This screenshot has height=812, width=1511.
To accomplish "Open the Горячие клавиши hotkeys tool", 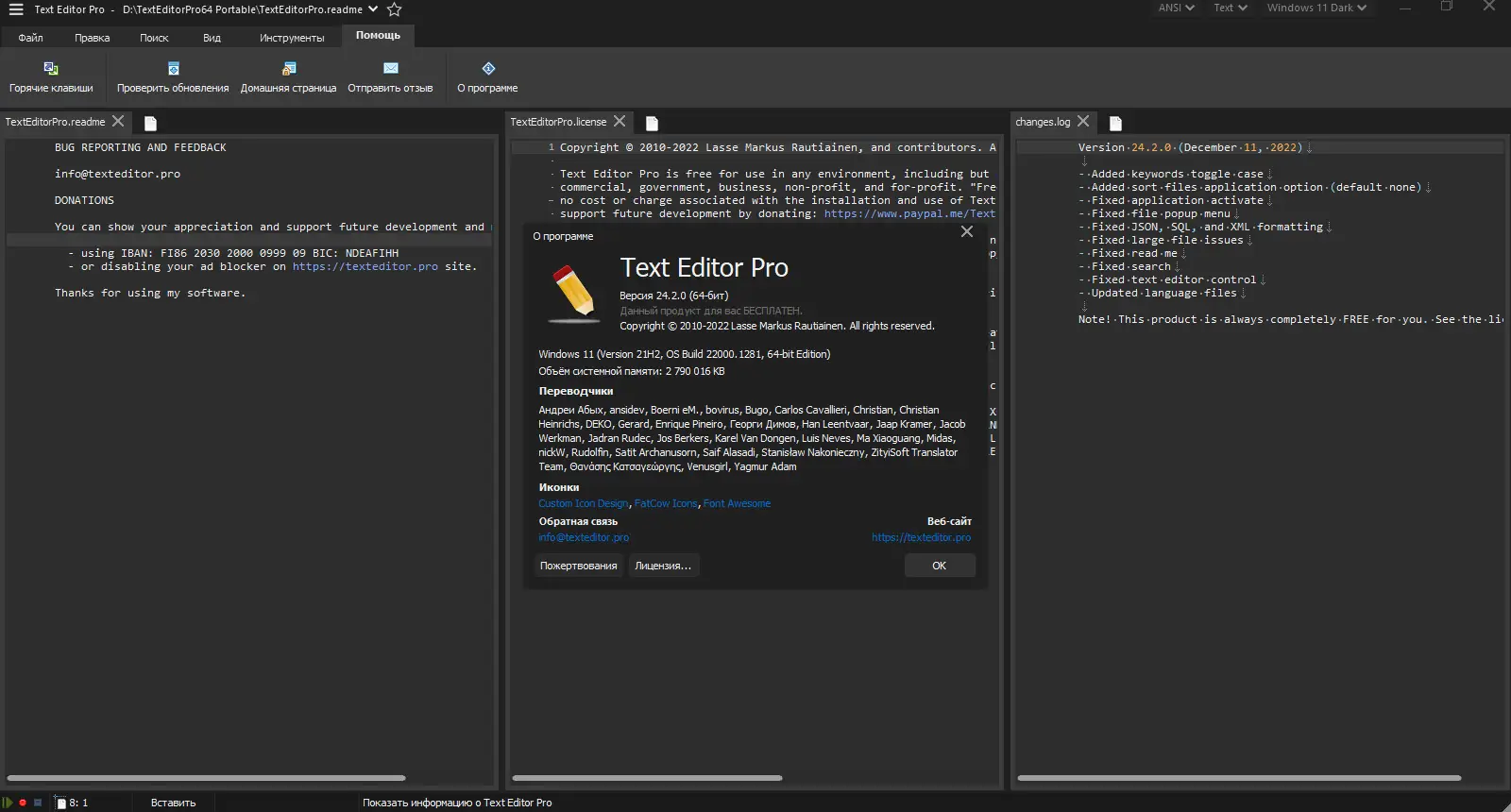I will [51, 77].
